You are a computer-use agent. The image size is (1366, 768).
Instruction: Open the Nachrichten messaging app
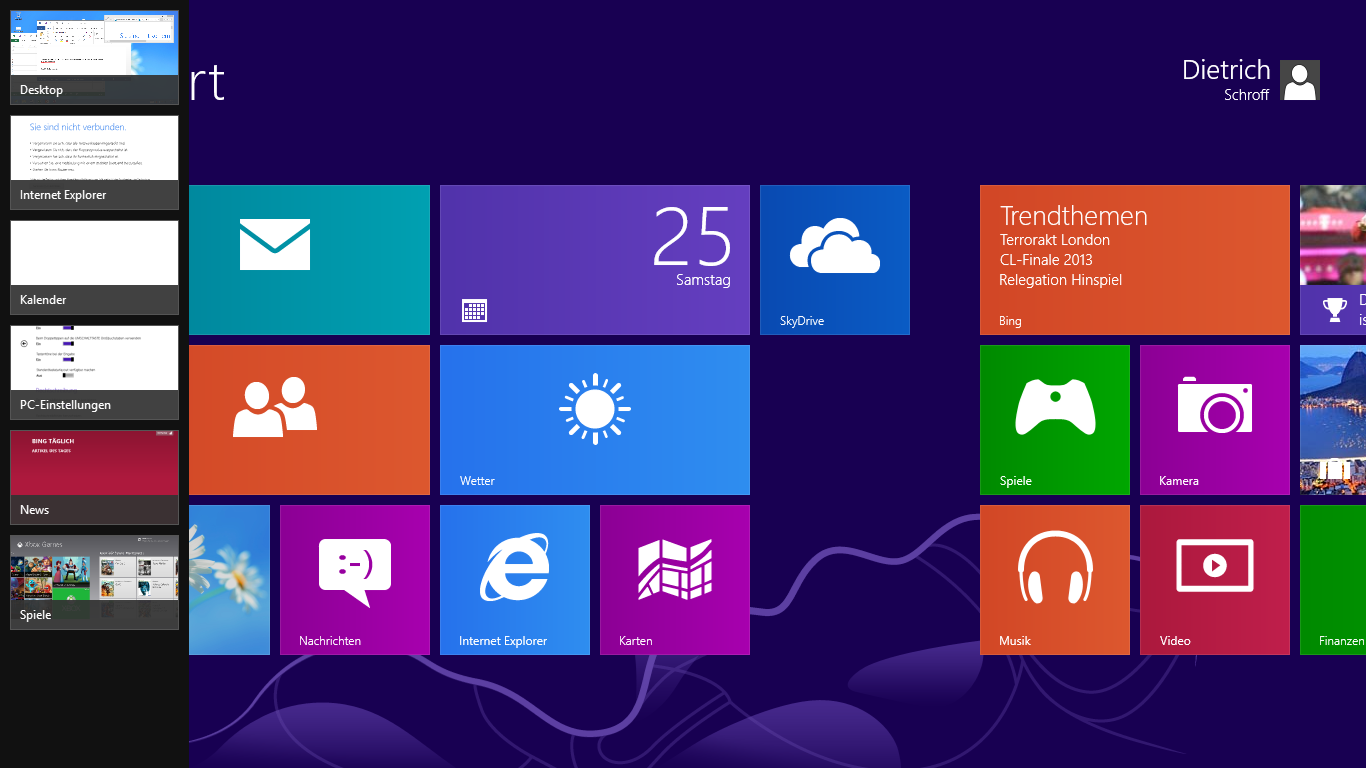pyautogui.click(x=354, y=580)
